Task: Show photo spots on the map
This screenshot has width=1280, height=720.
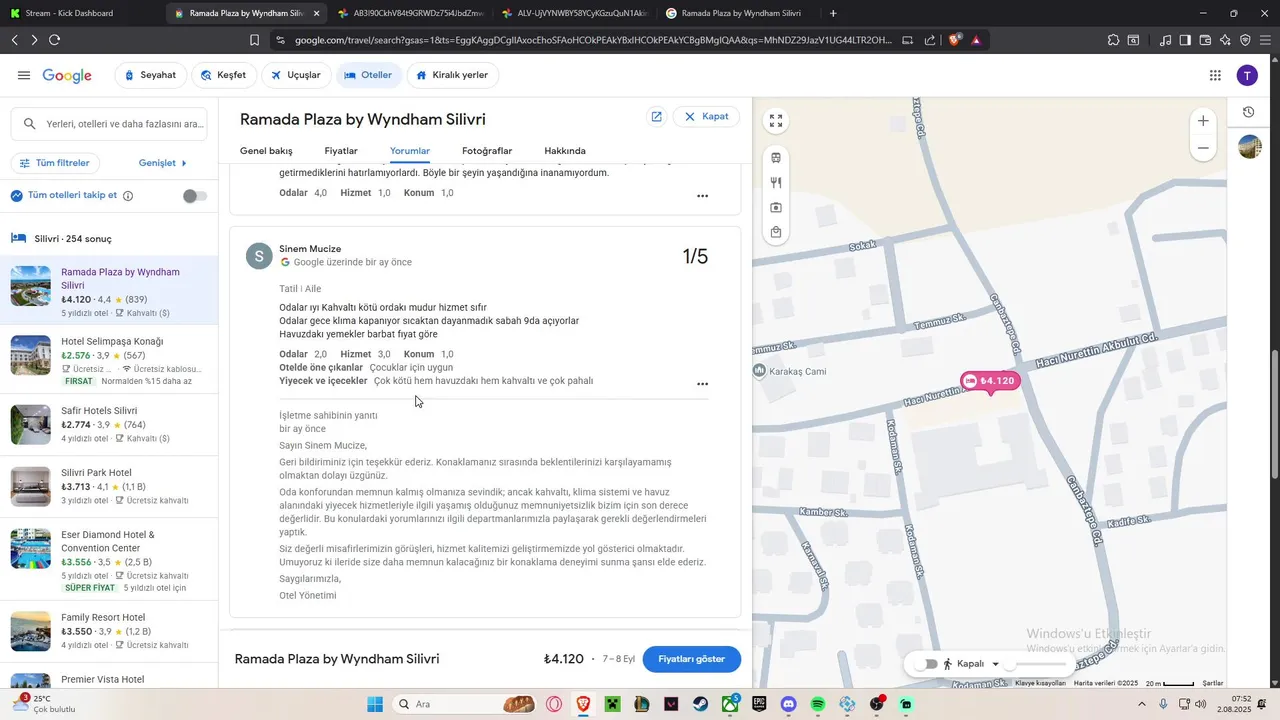Action: [x=776, y=208]
